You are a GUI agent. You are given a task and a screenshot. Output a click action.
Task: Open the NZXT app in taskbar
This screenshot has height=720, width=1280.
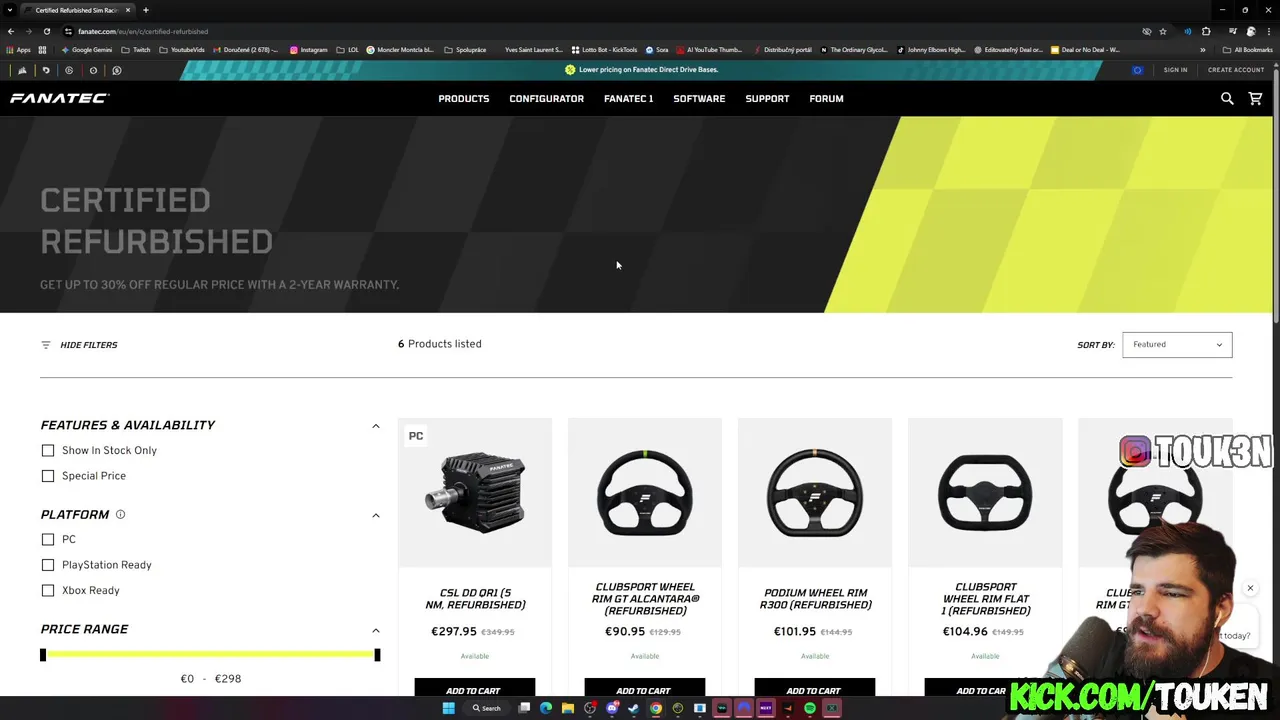click(x=766, y=708)
